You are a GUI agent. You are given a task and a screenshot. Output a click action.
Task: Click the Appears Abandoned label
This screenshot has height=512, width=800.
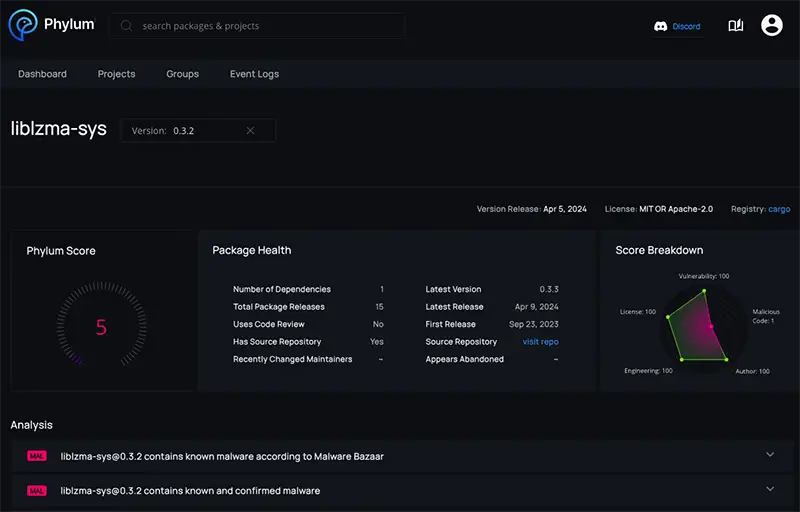pos(464,359)
